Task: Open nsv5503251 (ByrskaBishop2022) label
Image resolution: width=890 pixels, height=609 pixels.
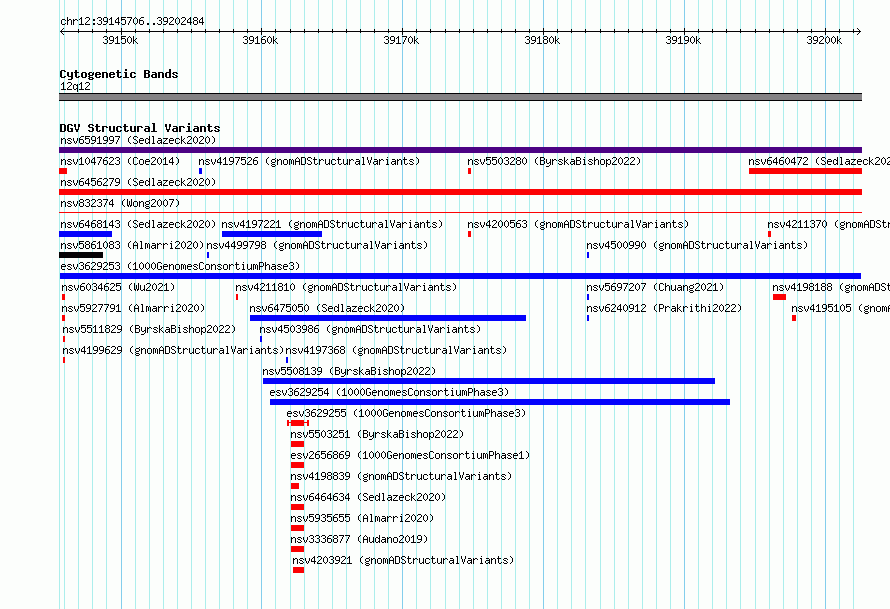Action: coord(377,434)
